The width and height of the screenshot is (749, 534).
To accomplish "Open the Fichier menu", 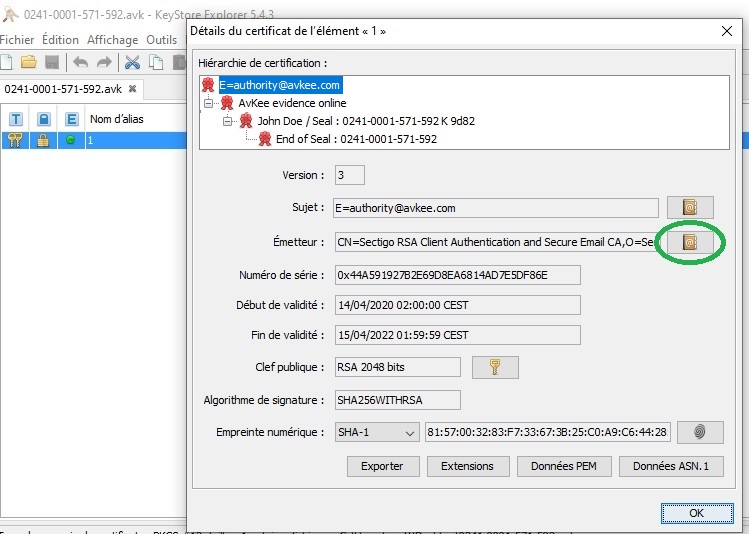I will (17, 40).
